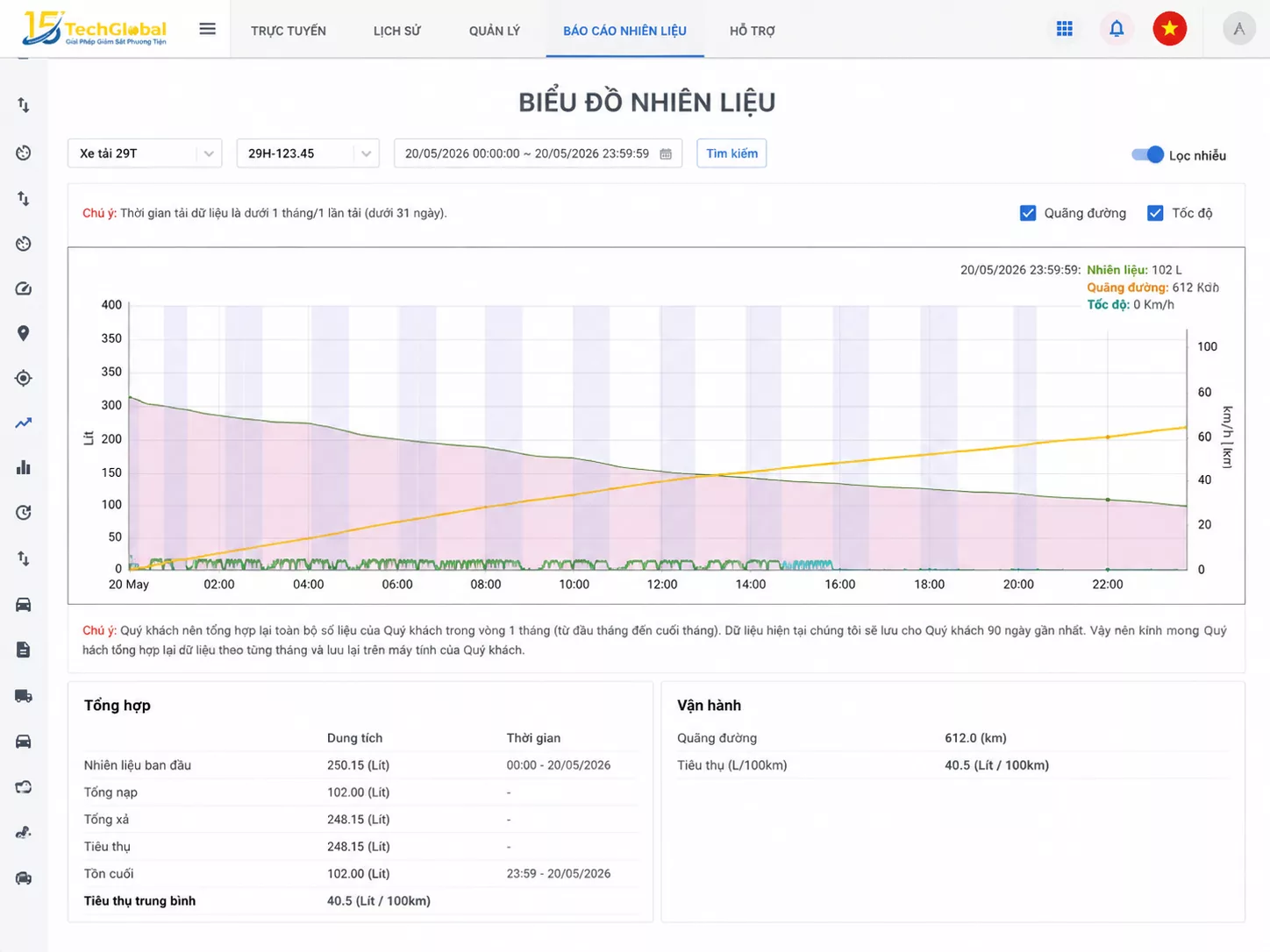The width and height of the screenshot is (1270, 952).
Task: Open the route journey sidebar icon
Action: pyautogui.click(x=24, y=833)
